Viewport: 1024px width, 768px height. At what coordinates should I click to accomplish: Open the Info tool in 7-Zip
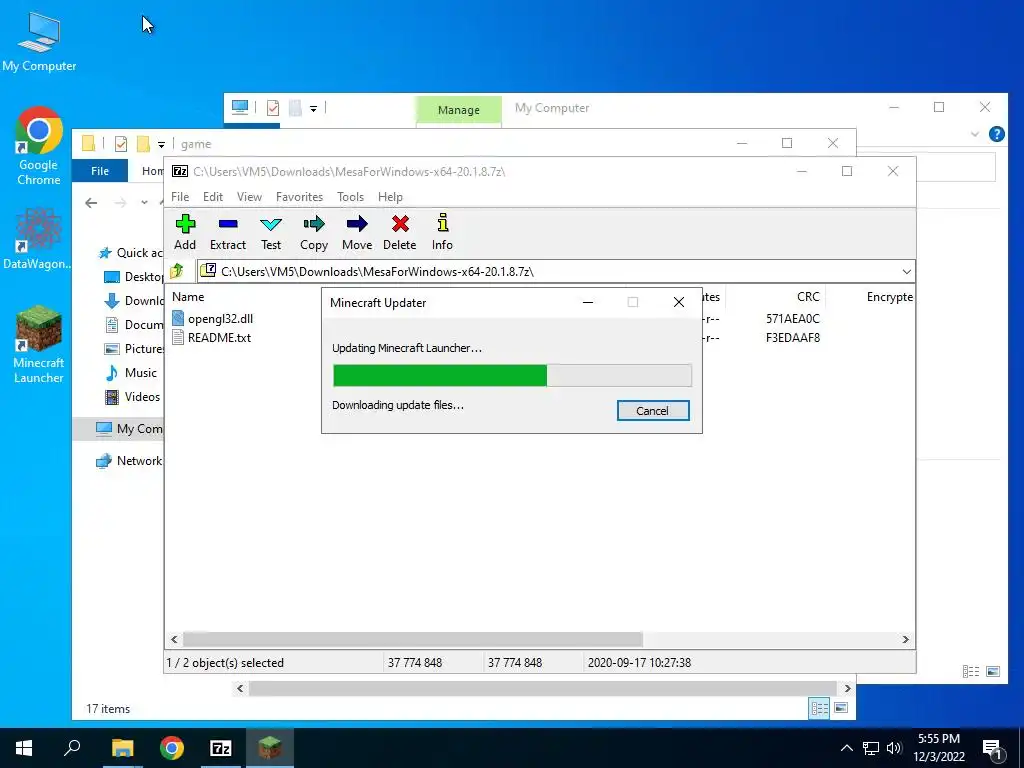click(x=442, y=232)
